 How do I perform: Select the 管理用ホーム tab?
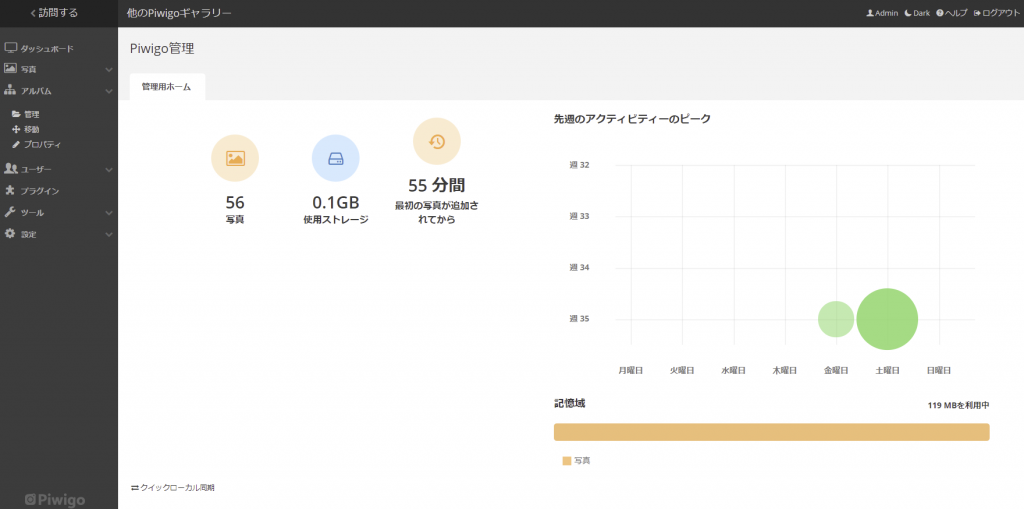coord(167,86)
